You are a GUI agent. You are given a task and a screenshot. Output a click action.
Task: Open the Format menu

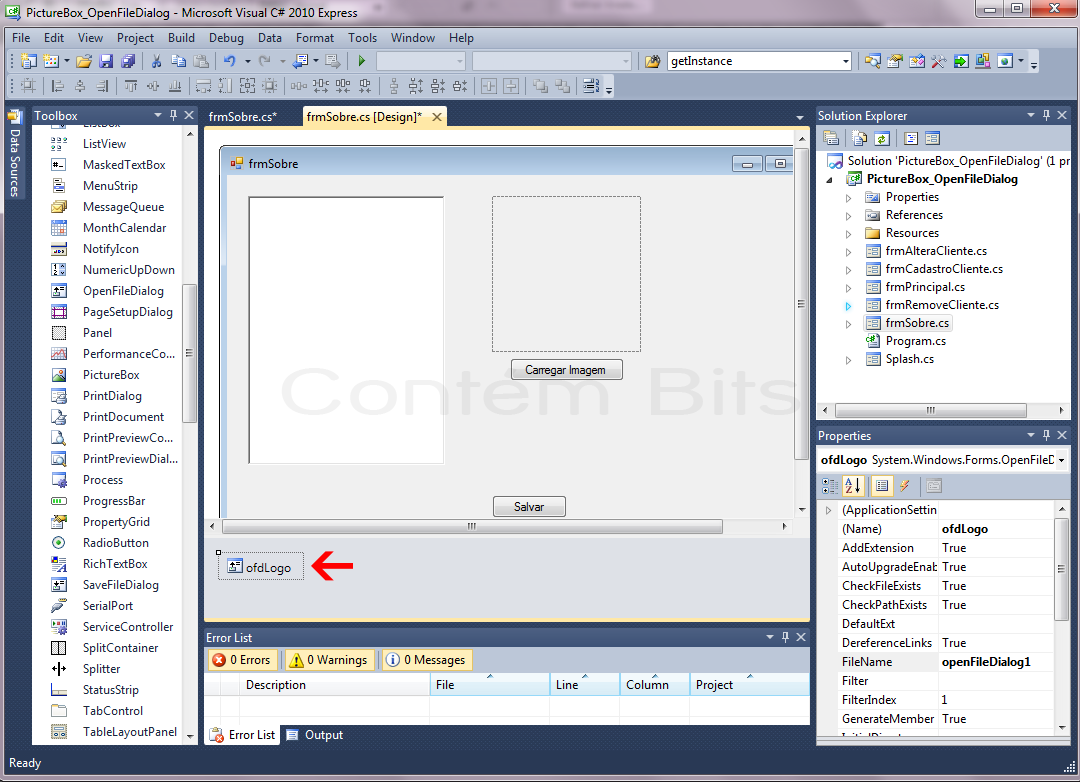point(315,38)
